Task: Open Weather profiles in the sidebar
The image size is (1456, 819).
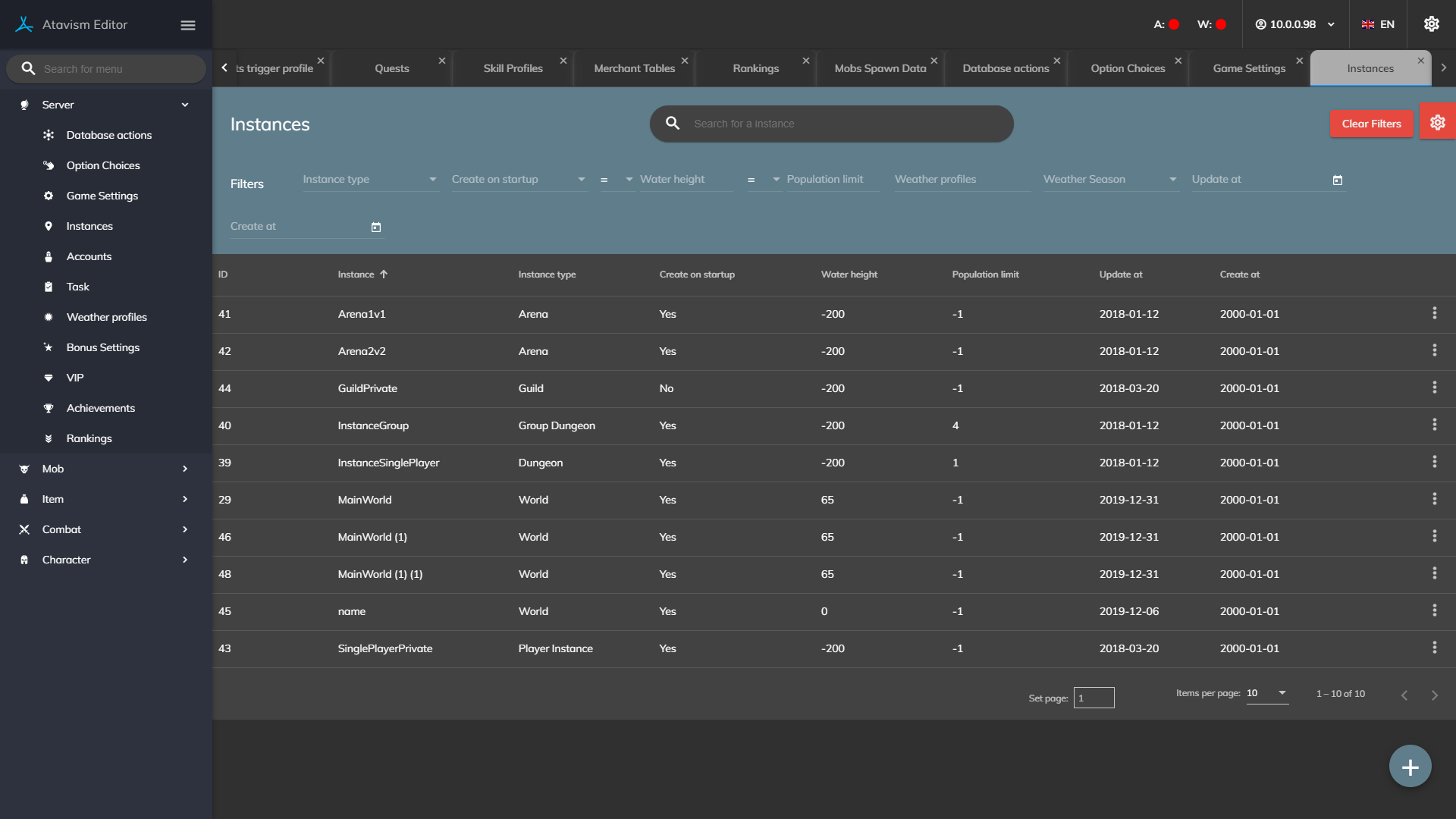Action: (x=106, y=317)
